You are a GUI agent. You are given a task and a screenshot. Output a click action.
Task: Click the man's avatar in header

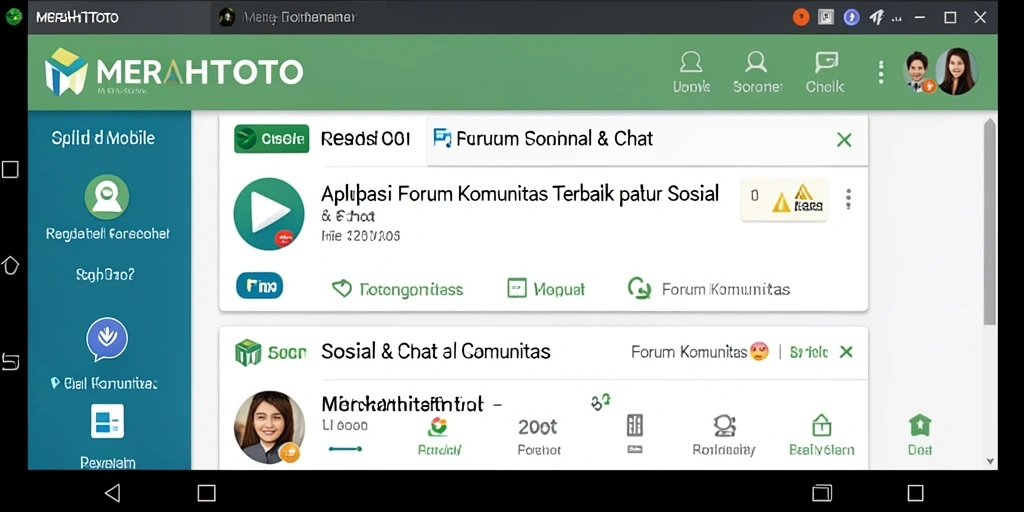coord(918,71)
